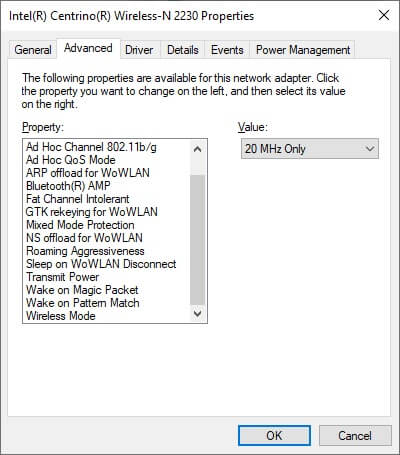Select Transmit Power property

(62, 277)
